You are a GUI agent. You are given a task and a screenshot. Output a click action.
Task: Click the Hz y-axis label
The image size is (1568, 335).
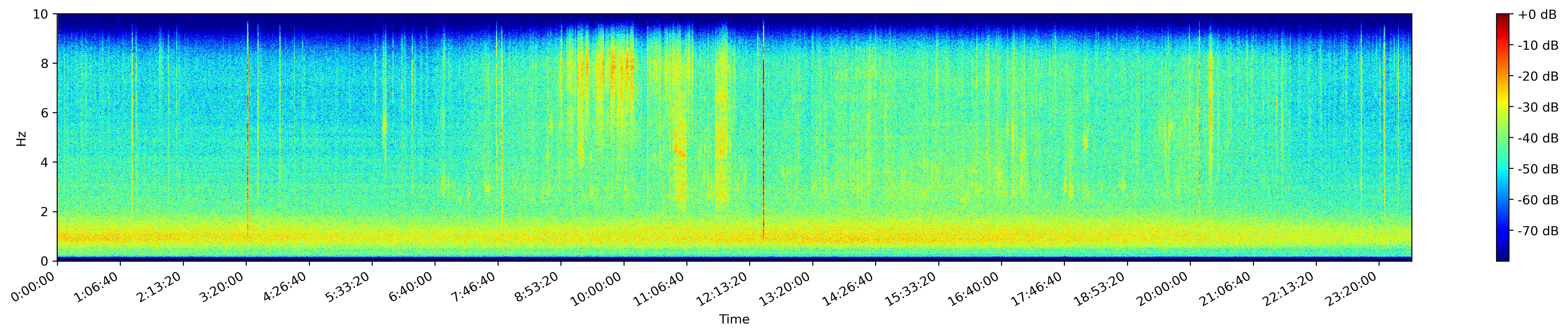pos(21,138)
